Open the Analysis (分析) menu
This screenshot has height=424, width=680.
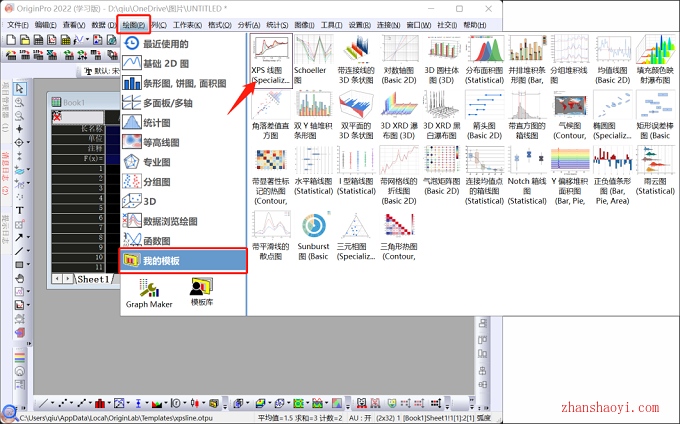[x=249, y=25]
